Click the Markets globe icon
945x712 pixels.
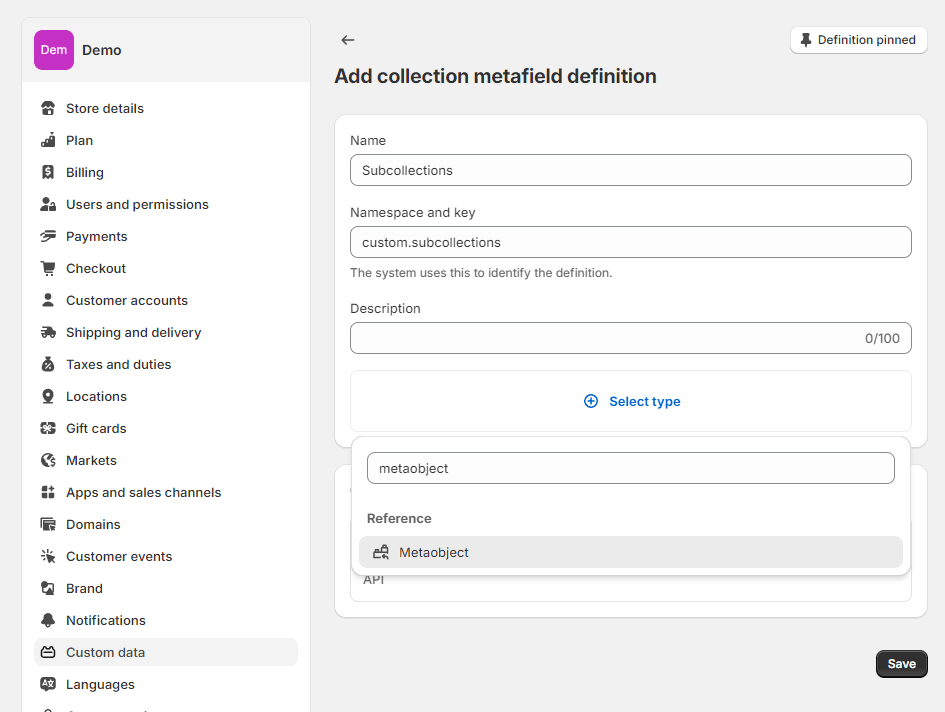click(48, 460)
